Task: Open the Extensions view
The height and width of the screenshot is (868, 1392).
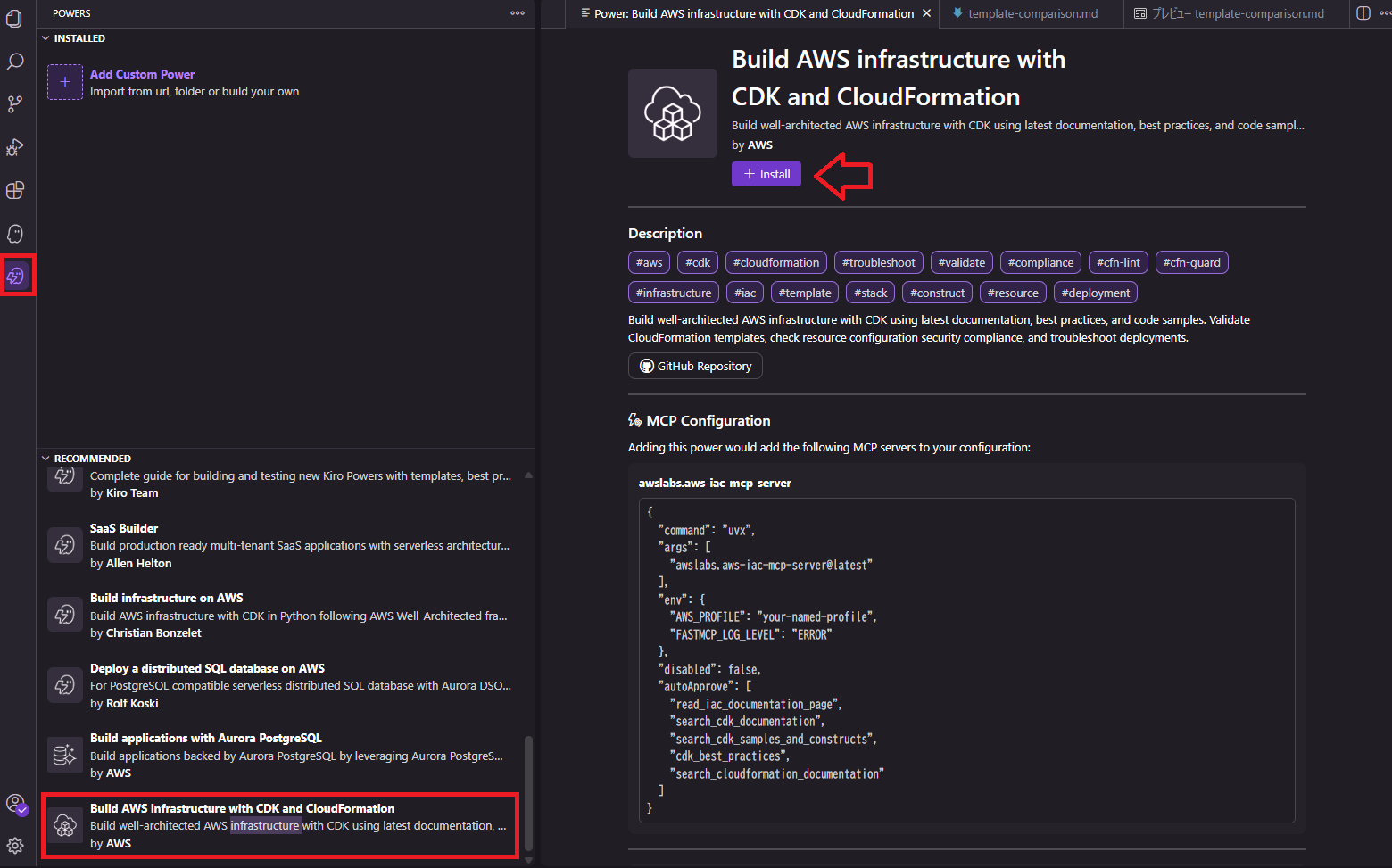Action: pyautogui.click(x=15, y=190)
